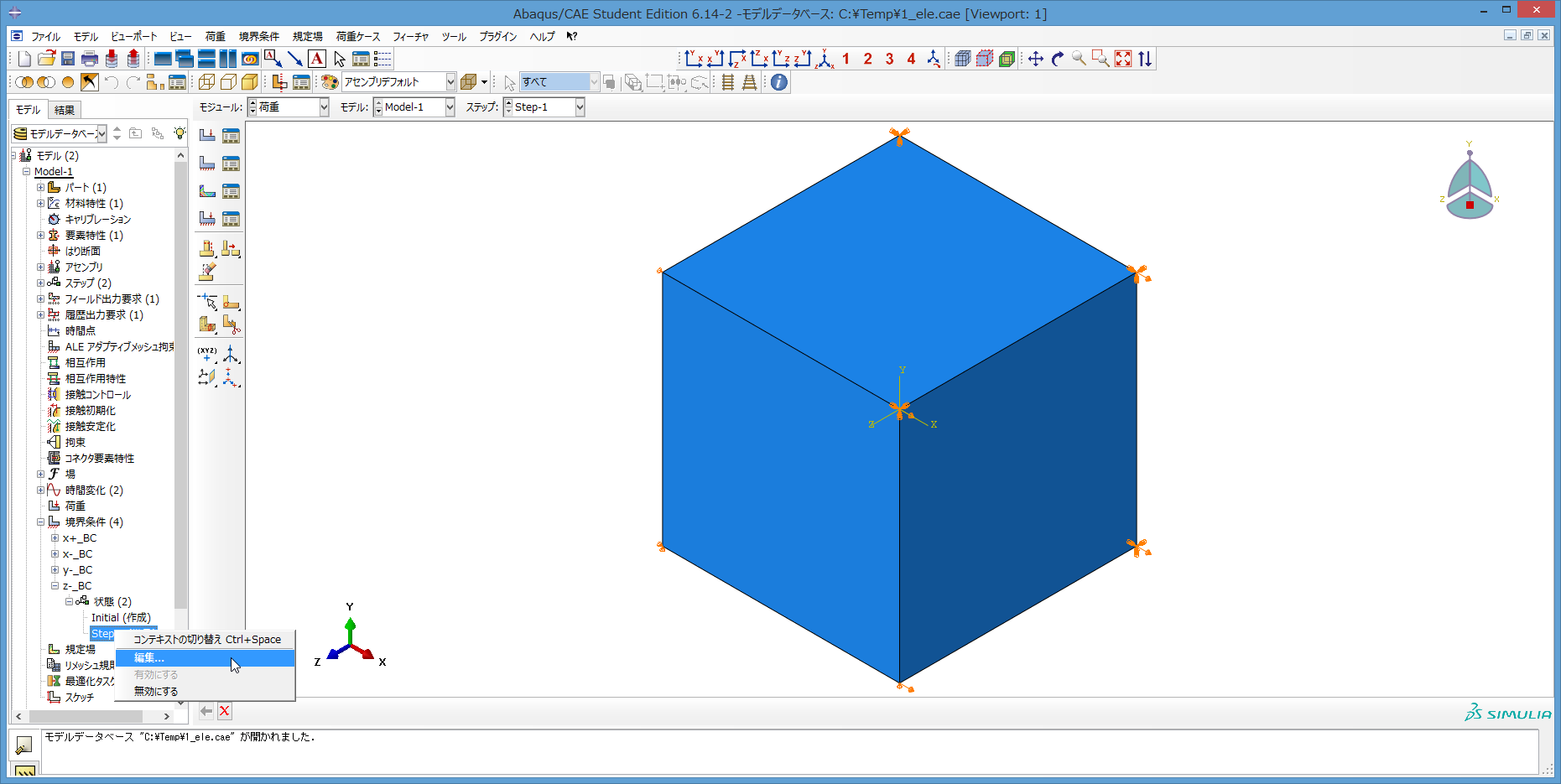Apply custom view 3

tap(890, 59)
